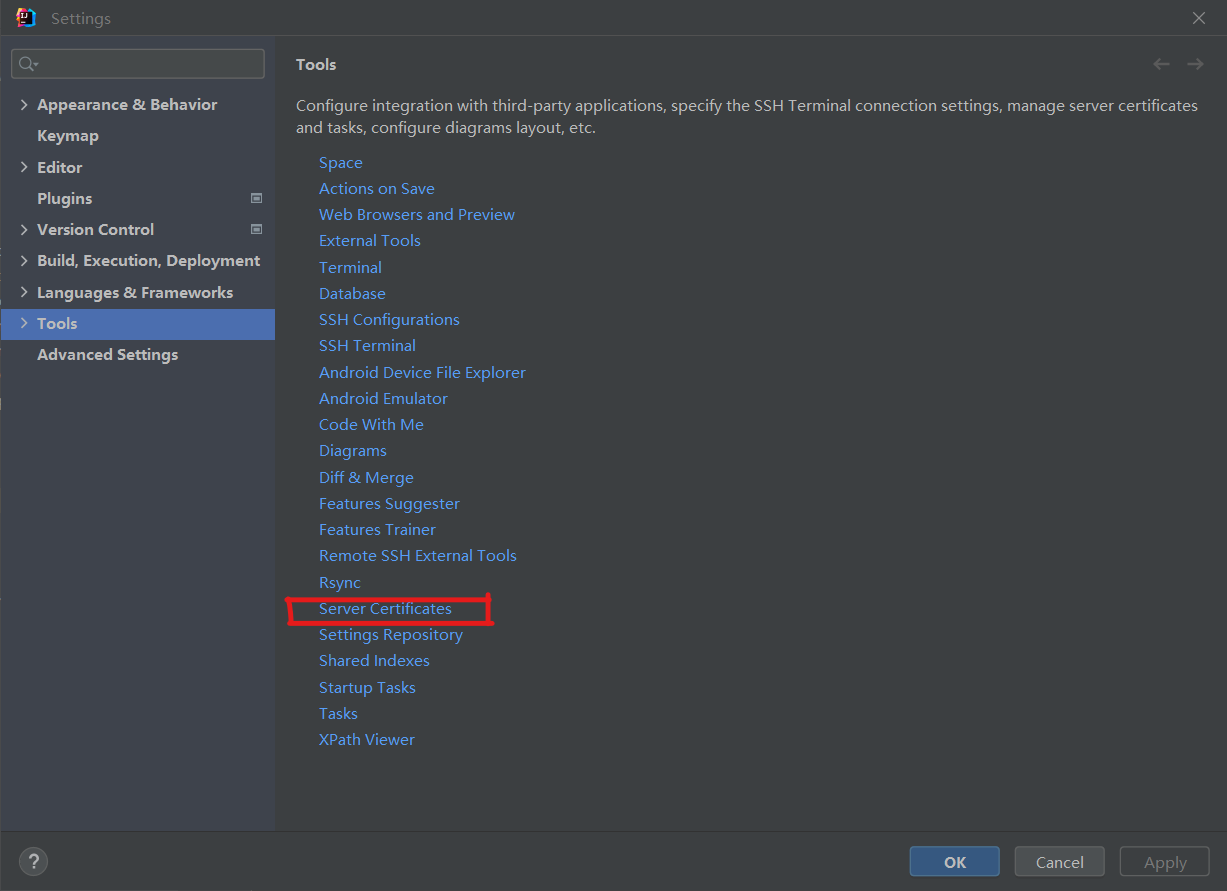
Task: Dismiss the dialog with Cancel
Action: tap(1060, 862)
